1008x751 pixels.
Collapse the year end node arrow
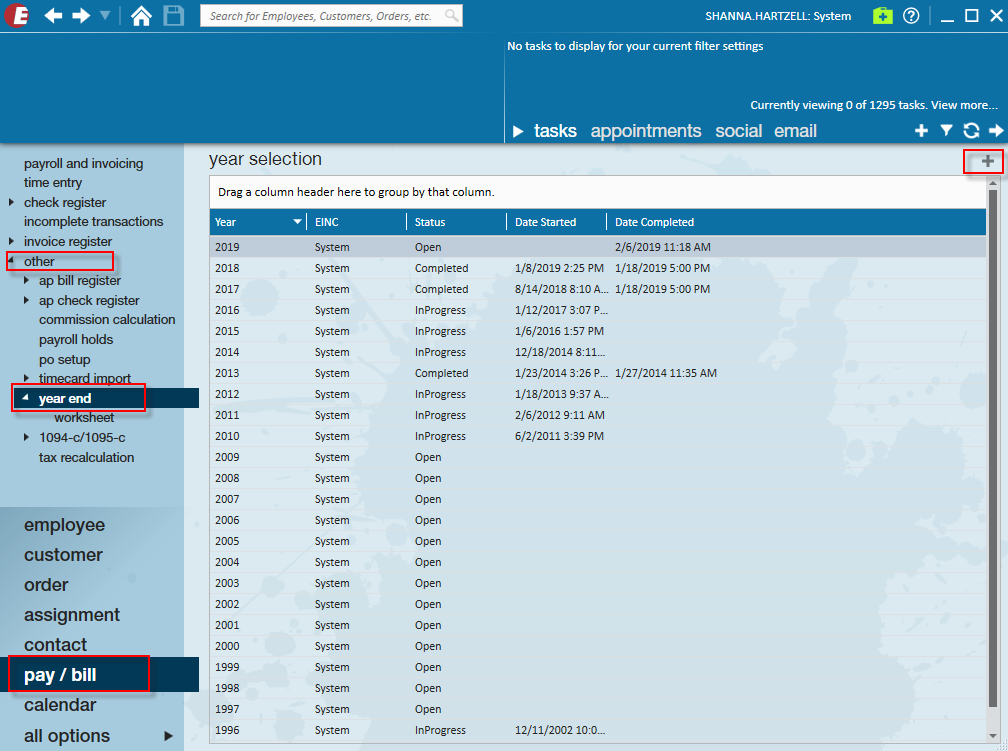[x=26, y=398]
